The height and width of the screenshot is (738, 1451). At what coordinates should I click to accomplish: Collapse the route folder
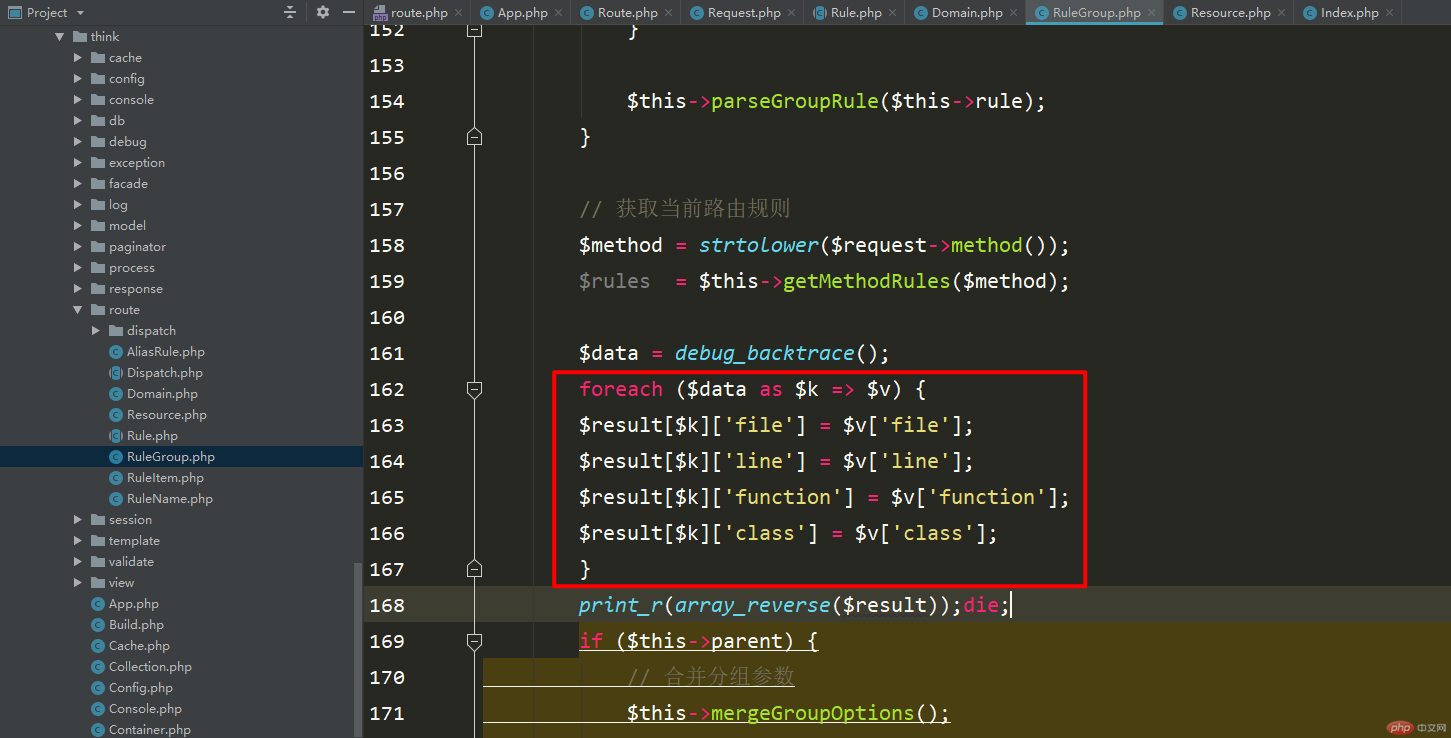[78, 310]
